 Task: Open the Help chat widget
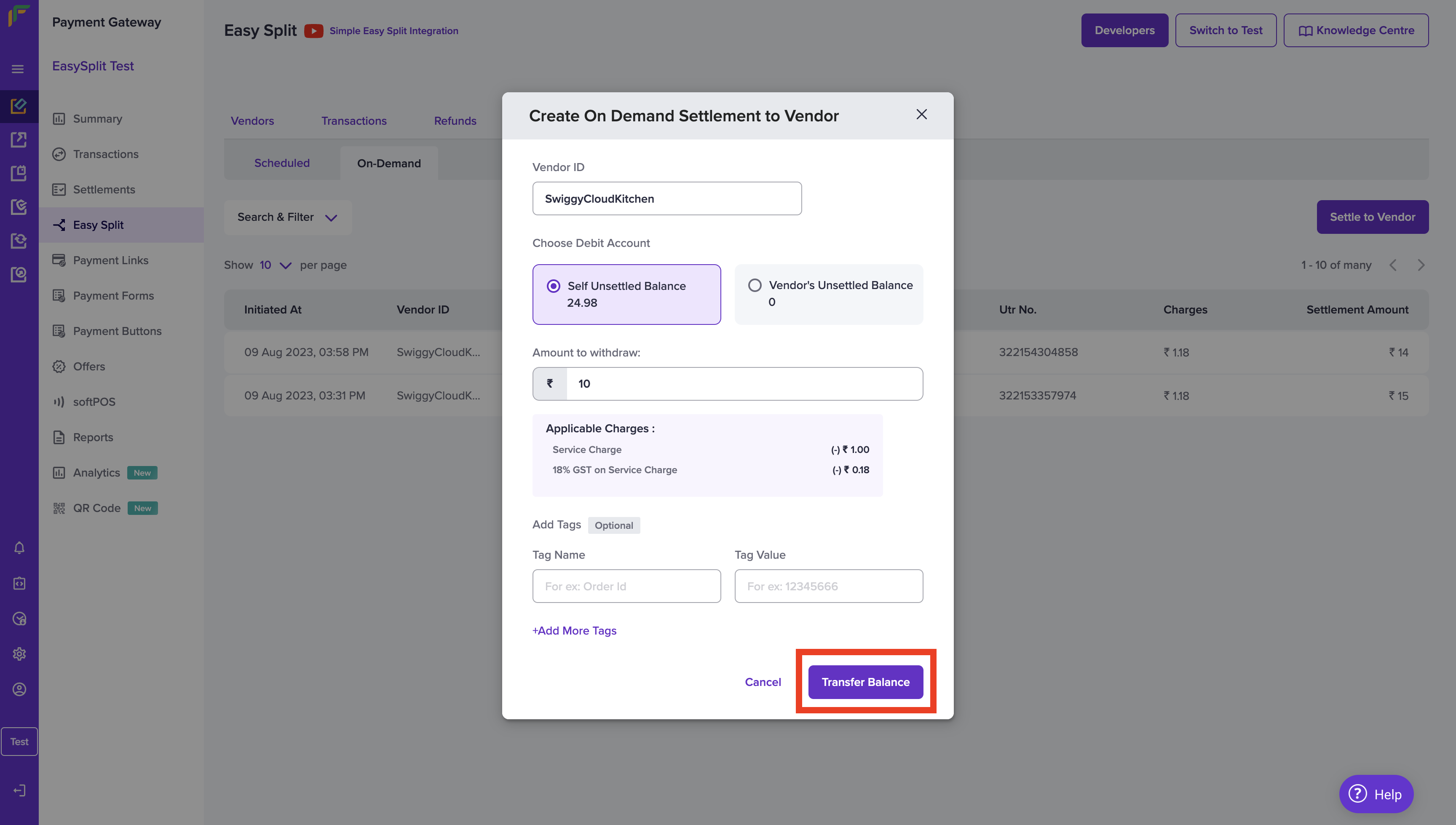1376,794
